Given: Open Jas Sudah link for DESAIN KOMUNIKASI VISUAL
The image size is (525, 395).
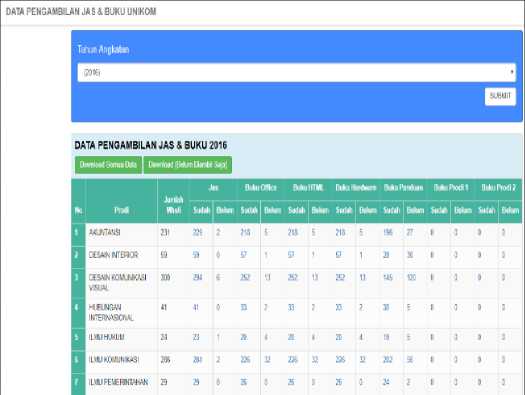Looking at the screenshot, I should click(198, 277).
